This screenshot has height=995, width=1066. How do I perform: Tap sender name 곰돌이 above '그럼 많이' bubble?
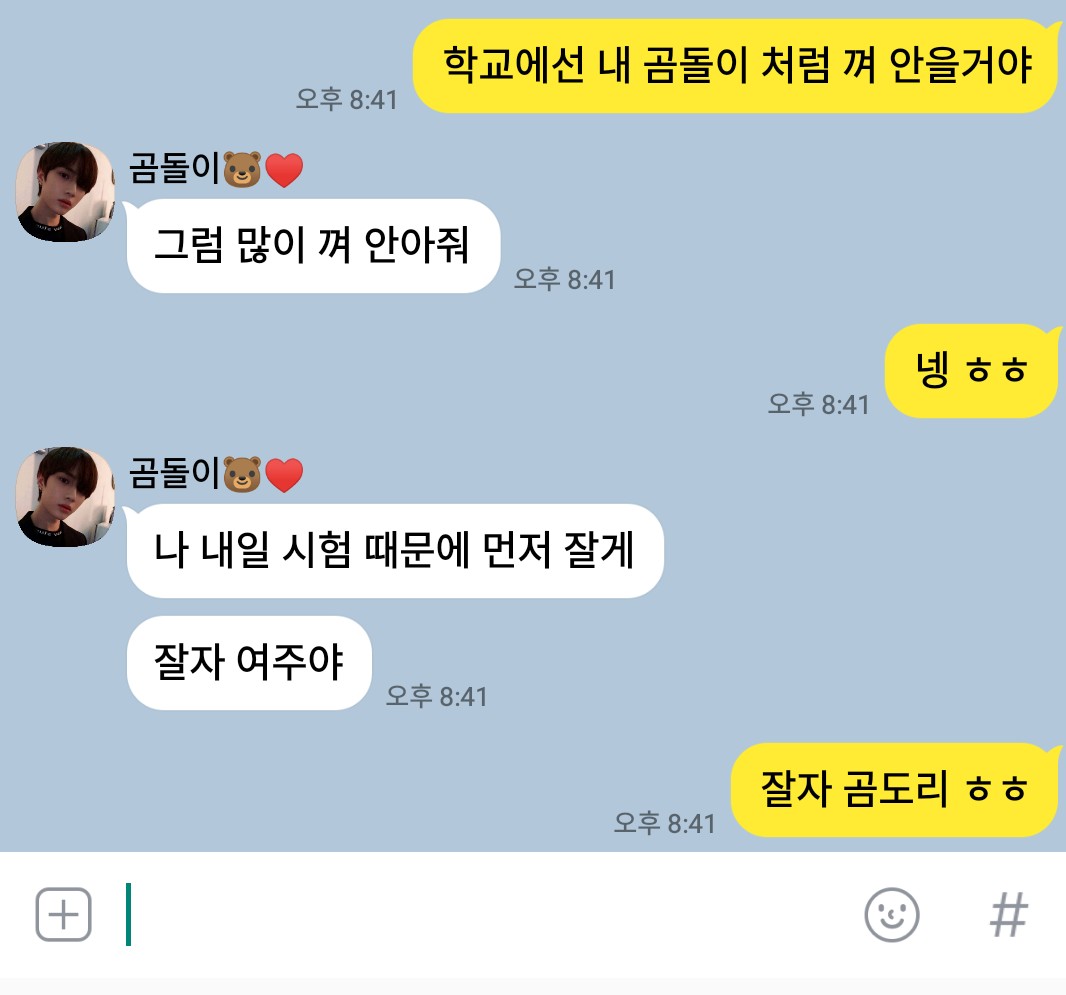coord(175,168)
